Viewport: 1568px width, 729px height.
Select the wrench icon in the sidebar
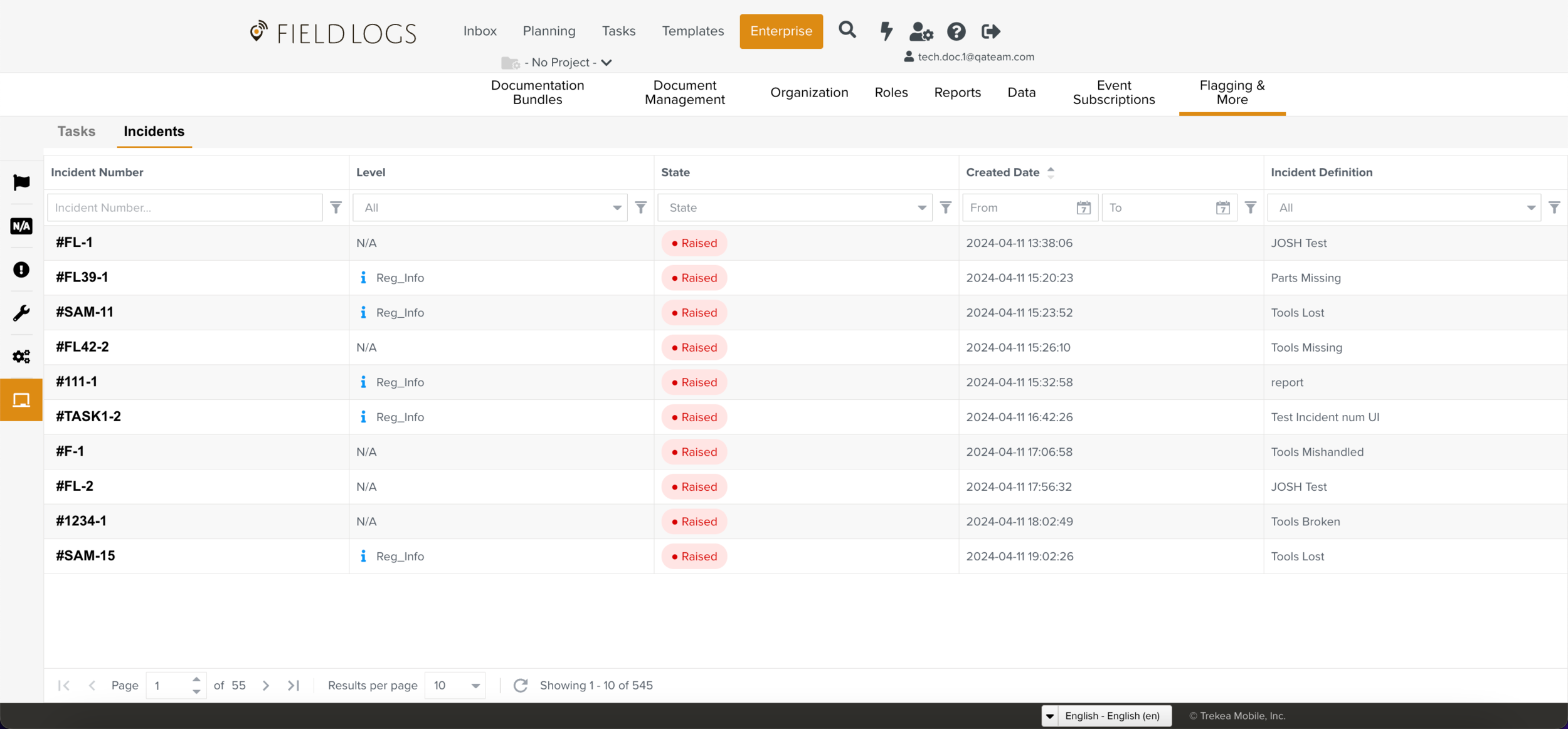[x=21, y=313]
